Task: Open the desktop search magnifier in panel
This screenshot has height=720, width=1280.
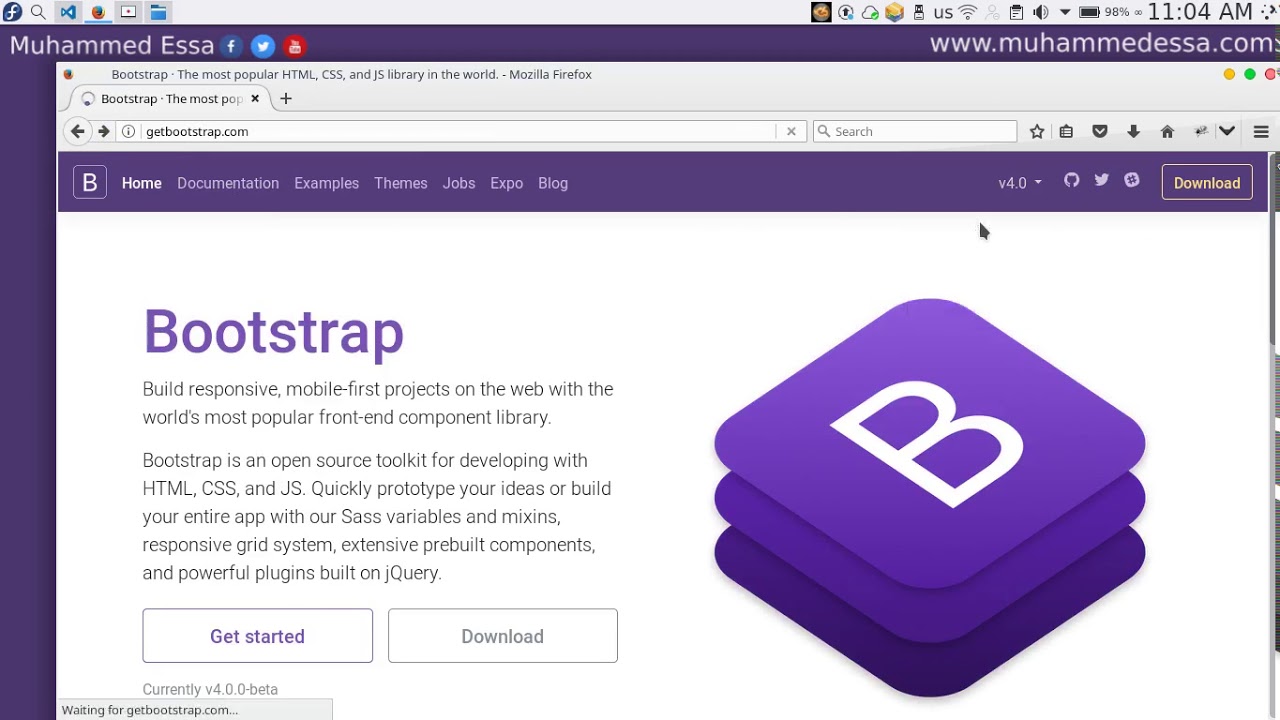Action: point(38,12)
